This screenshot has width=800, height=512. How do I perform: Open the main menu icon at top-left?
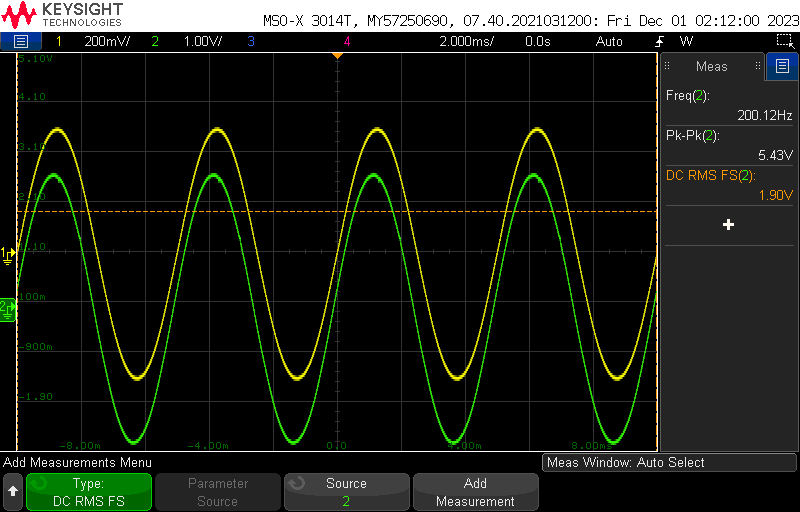click(x=21, y=41)
